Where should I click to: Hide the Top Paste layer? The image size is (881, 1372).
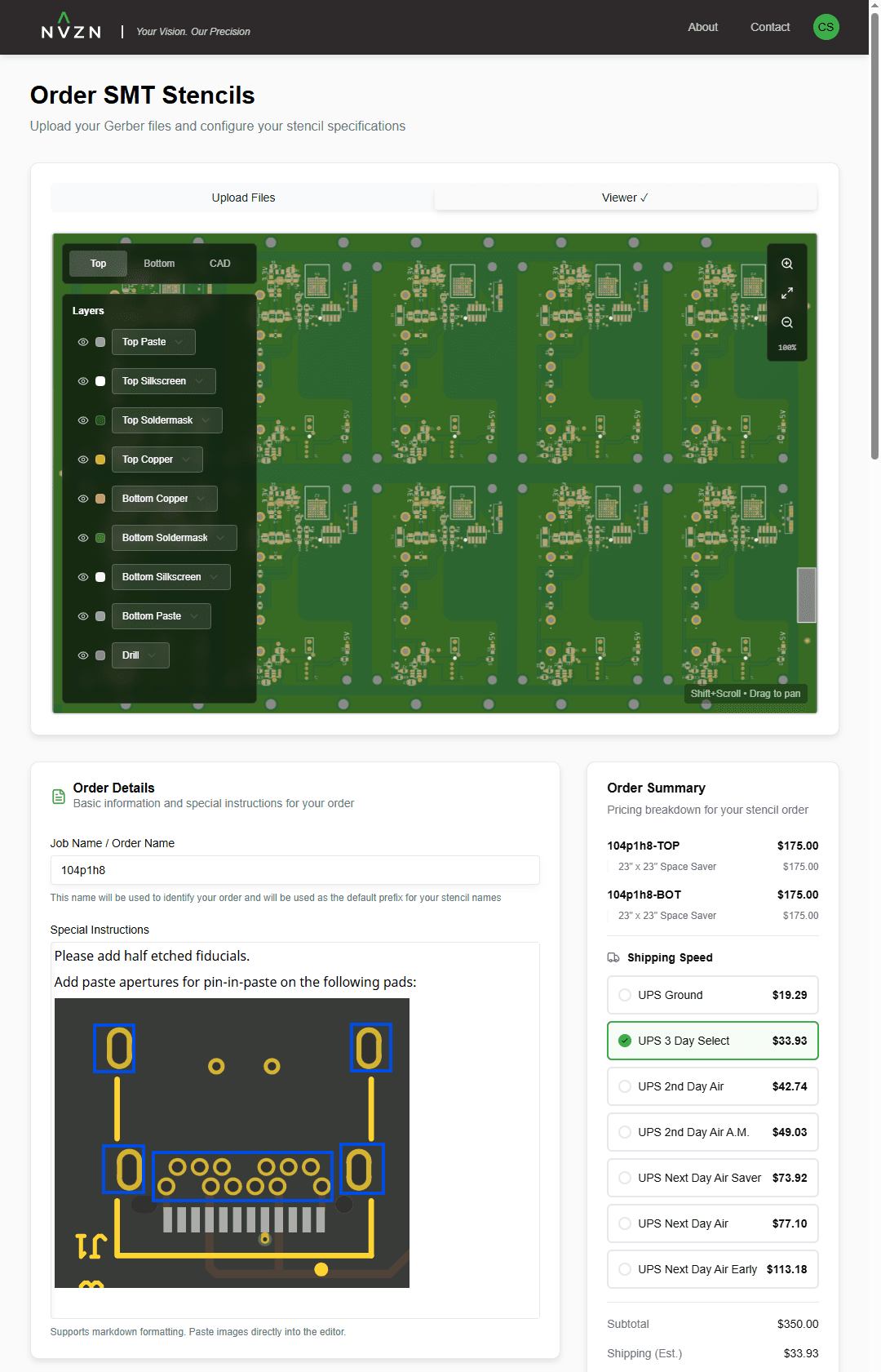click(83, 342)
